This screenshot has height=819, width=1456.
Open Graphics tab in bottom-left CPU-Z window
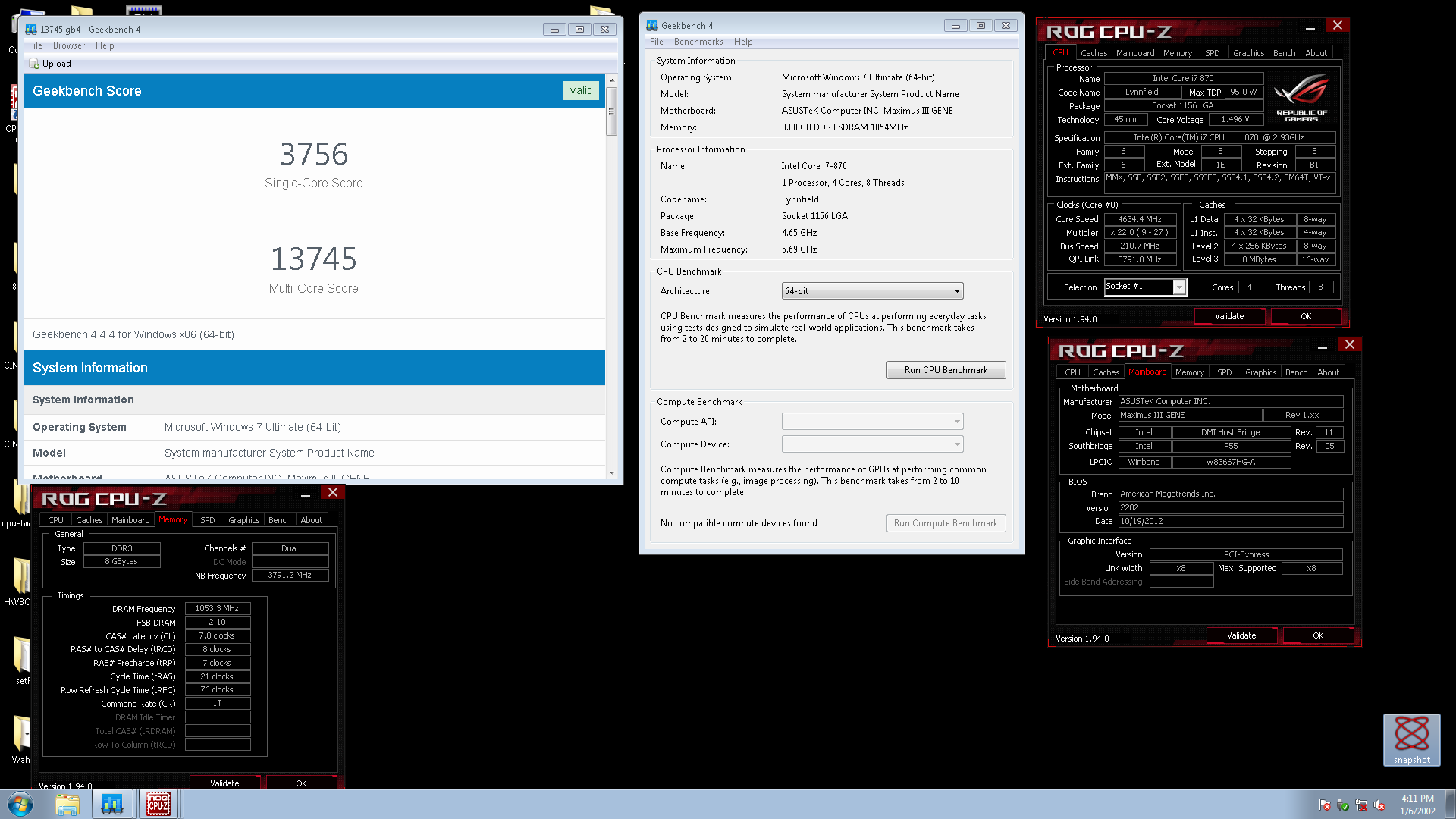(x=243, y=520)
